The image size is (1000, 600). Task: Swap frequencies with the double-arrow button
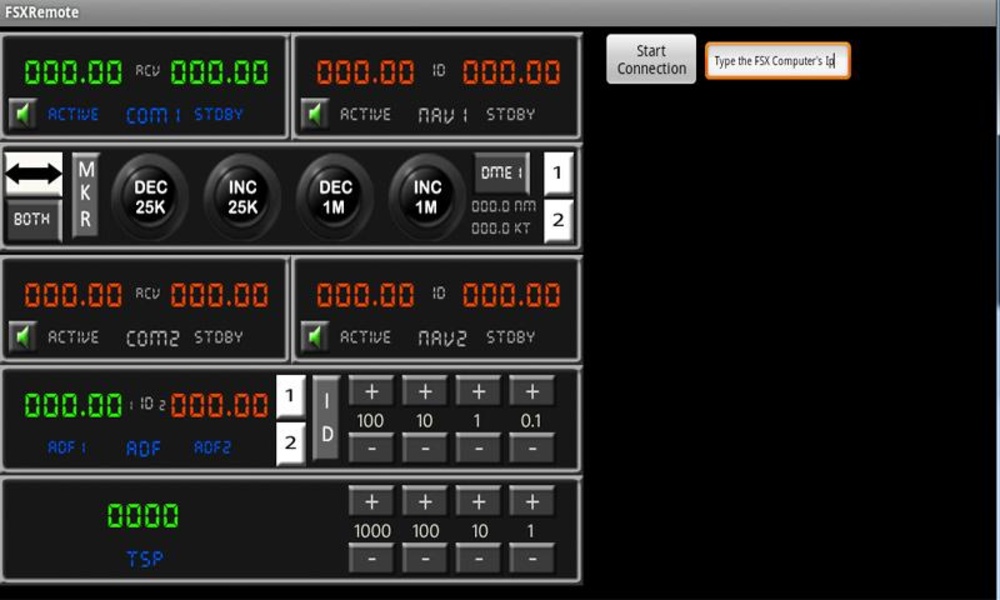34,173
